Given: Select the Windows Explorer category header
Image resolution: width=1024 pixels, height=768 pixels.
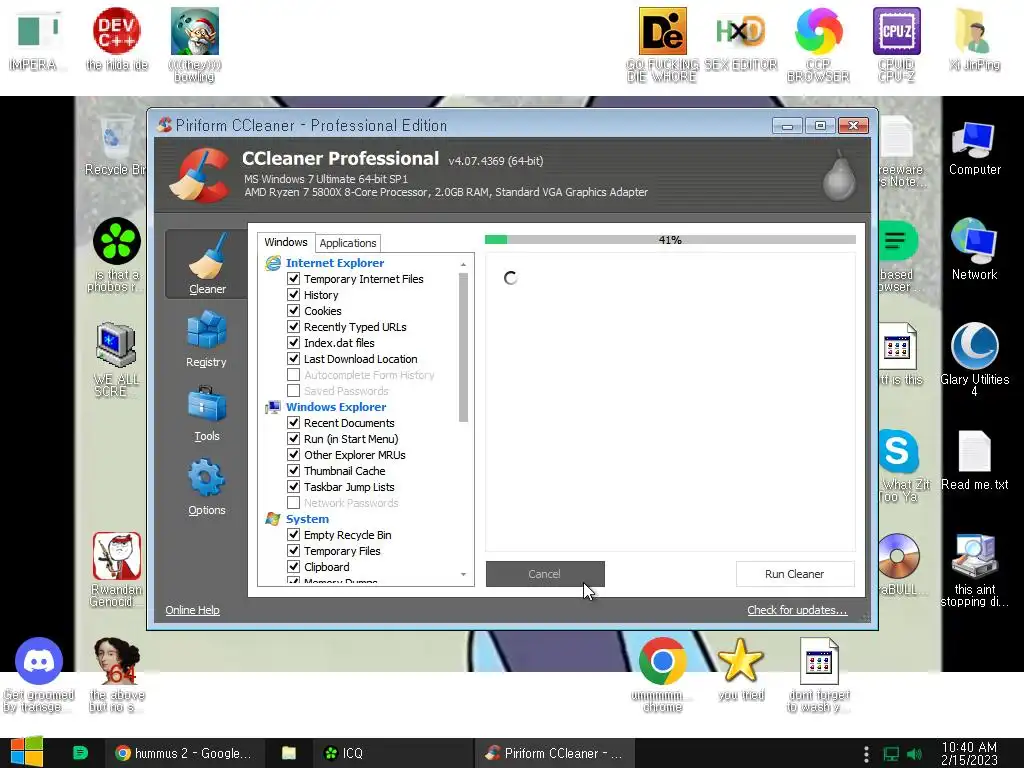Looking at the screenshot, I should (x=336, y=407).
